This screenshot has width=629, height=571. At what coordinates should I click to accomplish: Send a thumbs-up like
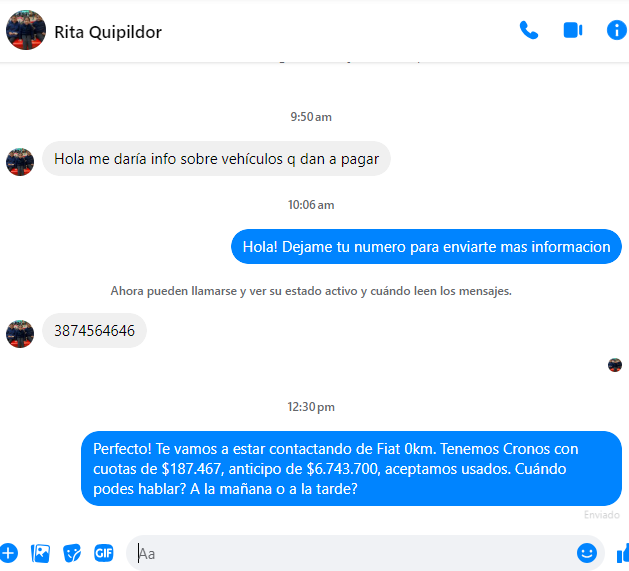click(x=623, y=554)
